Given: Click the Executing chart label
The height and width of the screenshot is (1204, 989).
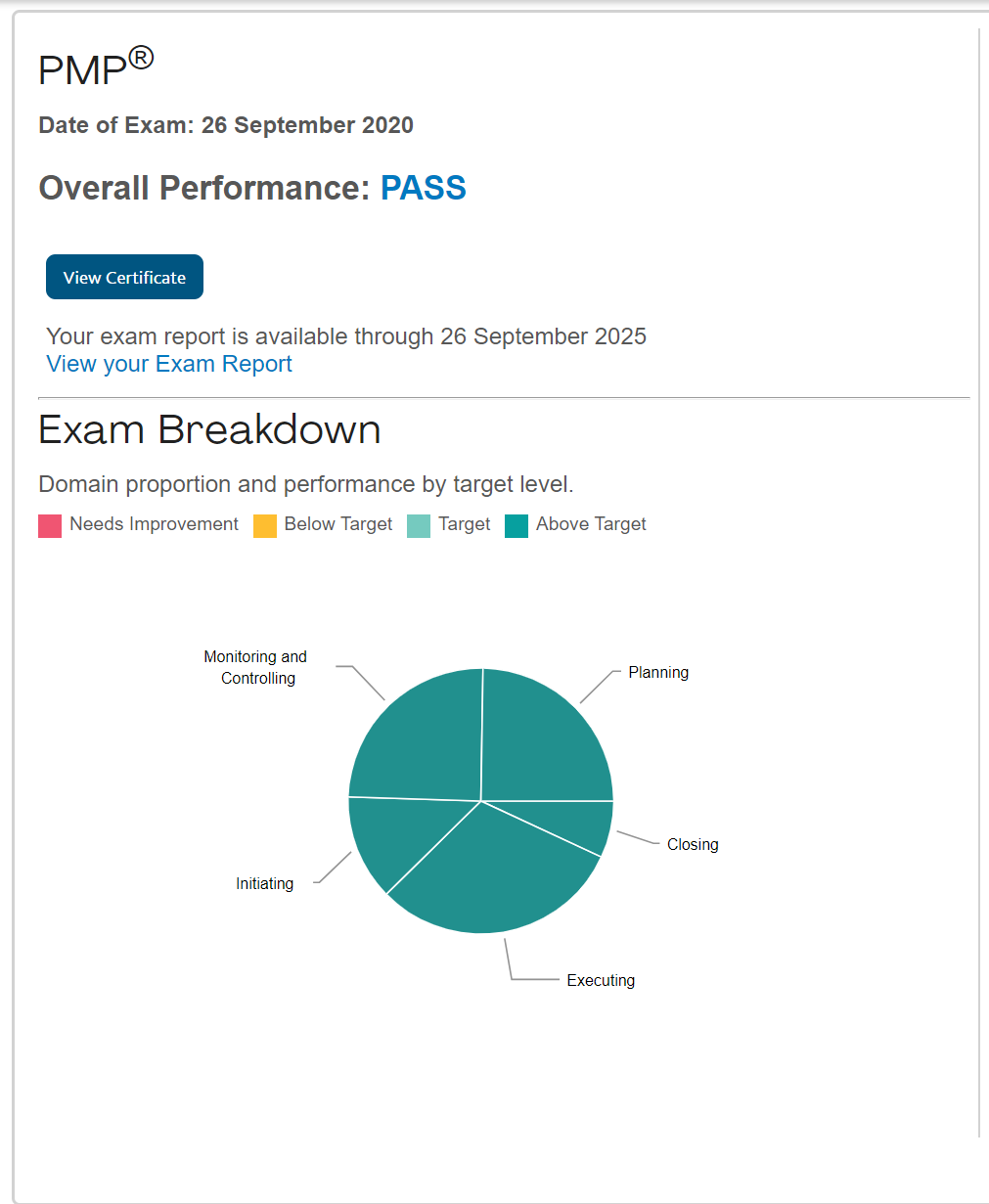Looking at the screenshot, I should (x=601, y=980).
